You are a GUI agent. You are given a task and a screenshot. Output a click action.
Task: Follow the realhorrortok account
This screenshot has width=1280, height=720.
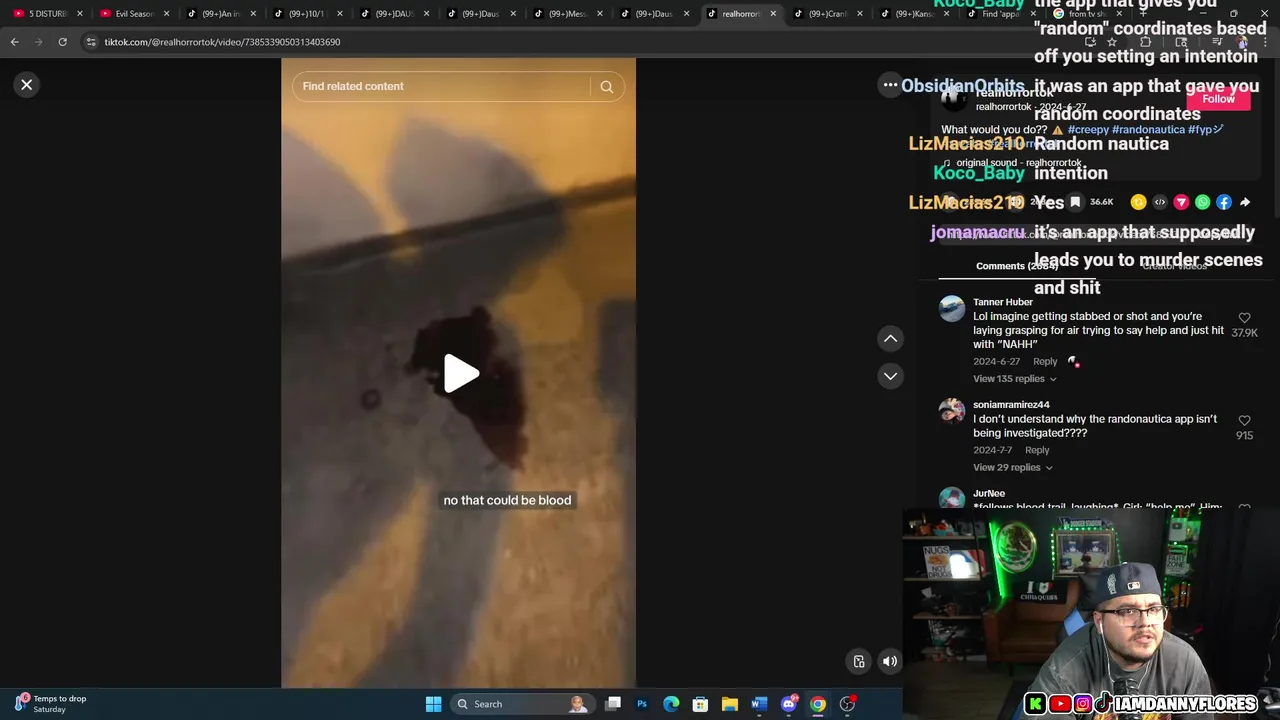[x=1218, y=99]
